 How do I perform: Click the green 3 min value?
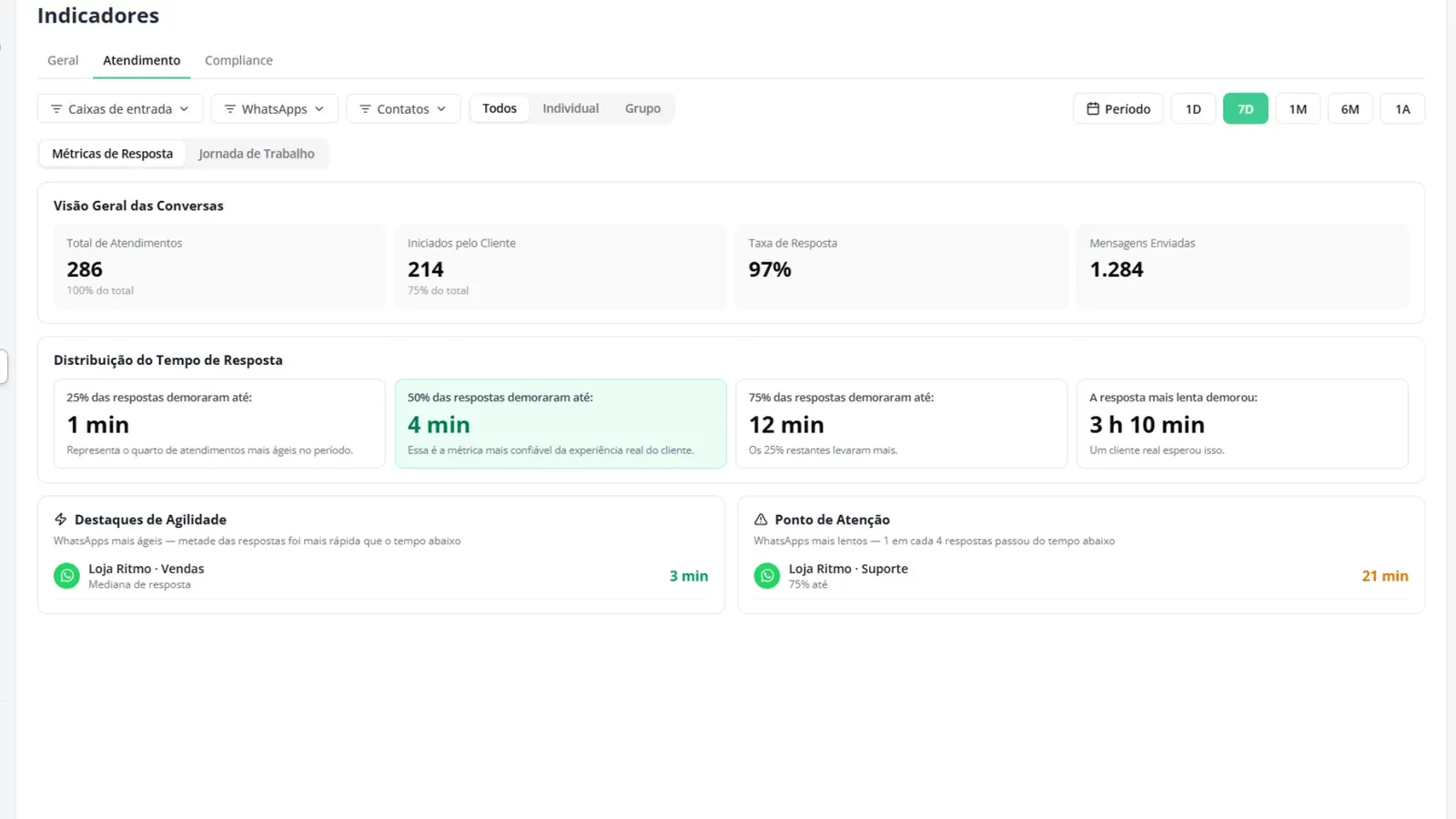click(x=689, y=576)
